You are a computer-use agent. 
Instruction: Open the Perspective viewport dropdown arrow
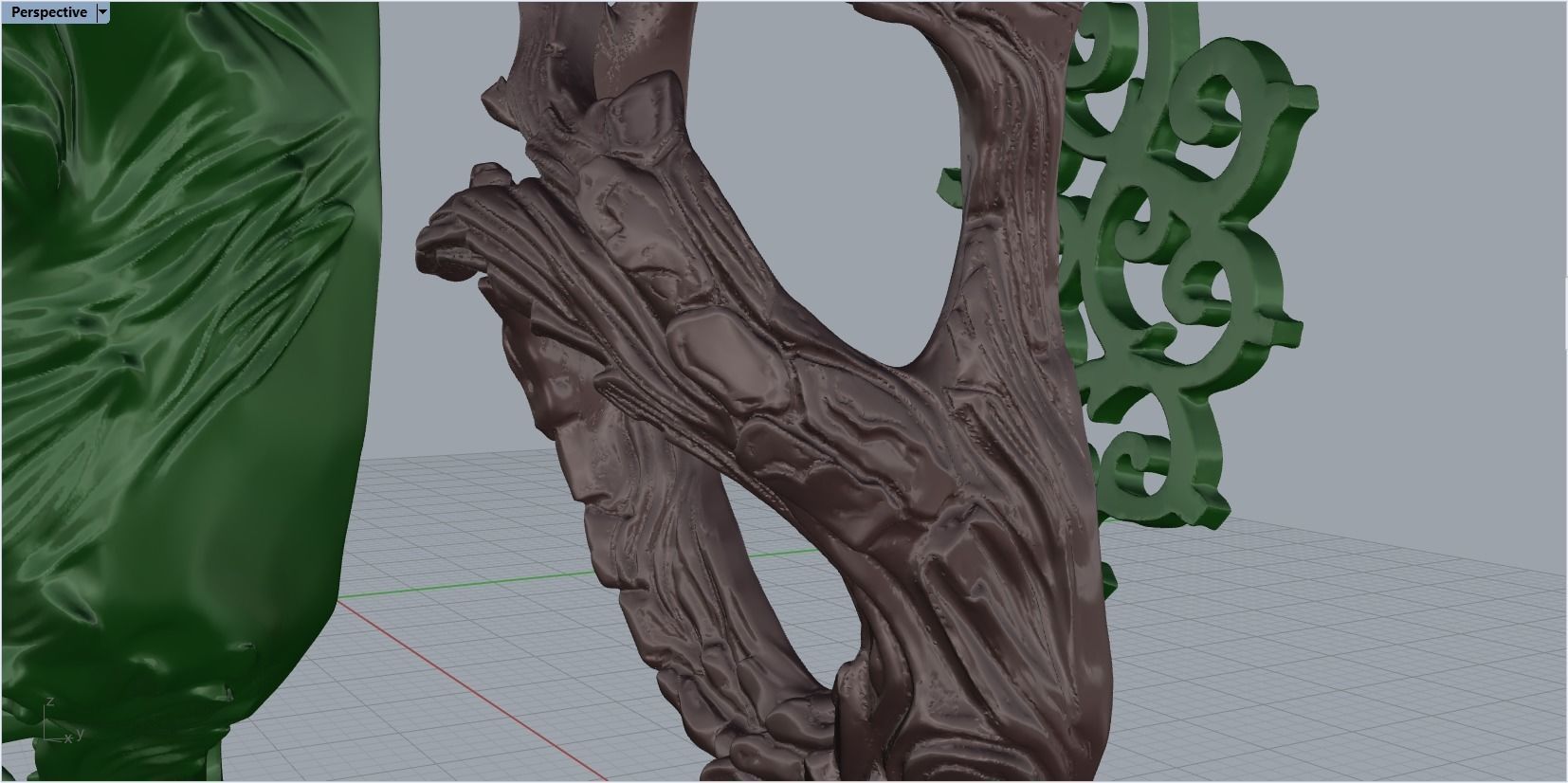click(x=103, y=12)
